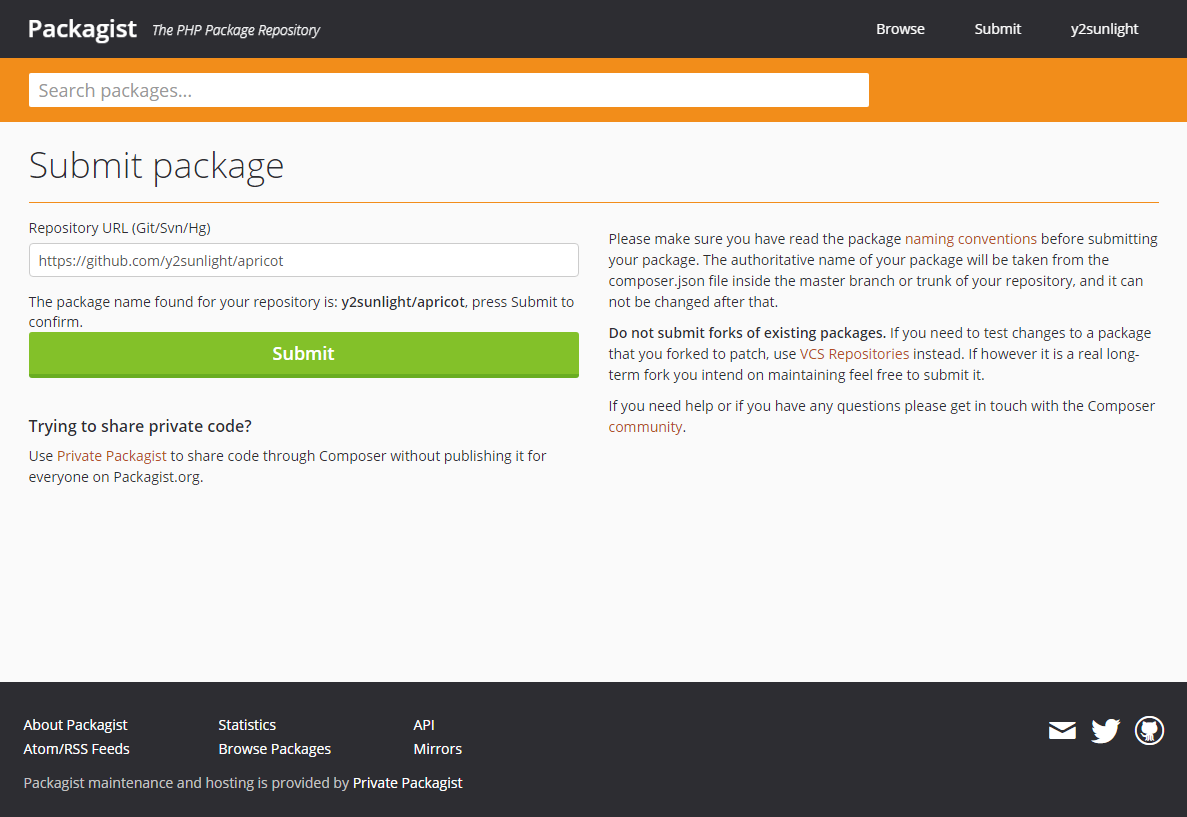Go to About Packagist in footer
The image size is (1187, 817).
tap(75, 725)
